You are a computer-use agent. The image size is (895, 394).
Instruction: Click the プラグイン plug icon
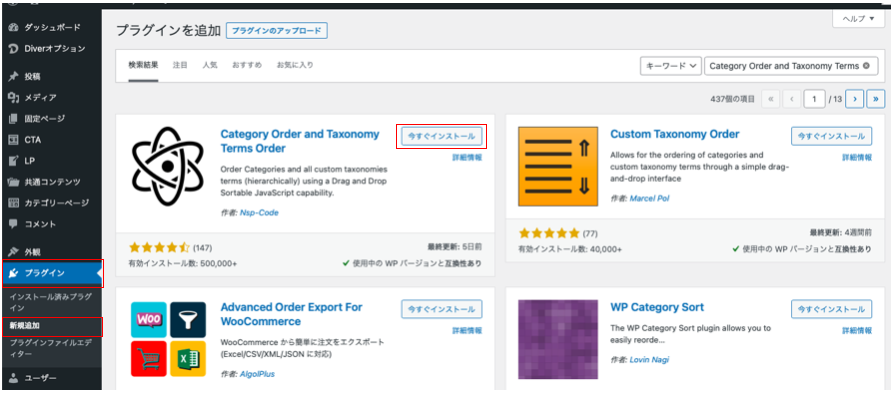pyautogui.click(x=14, y=273)
